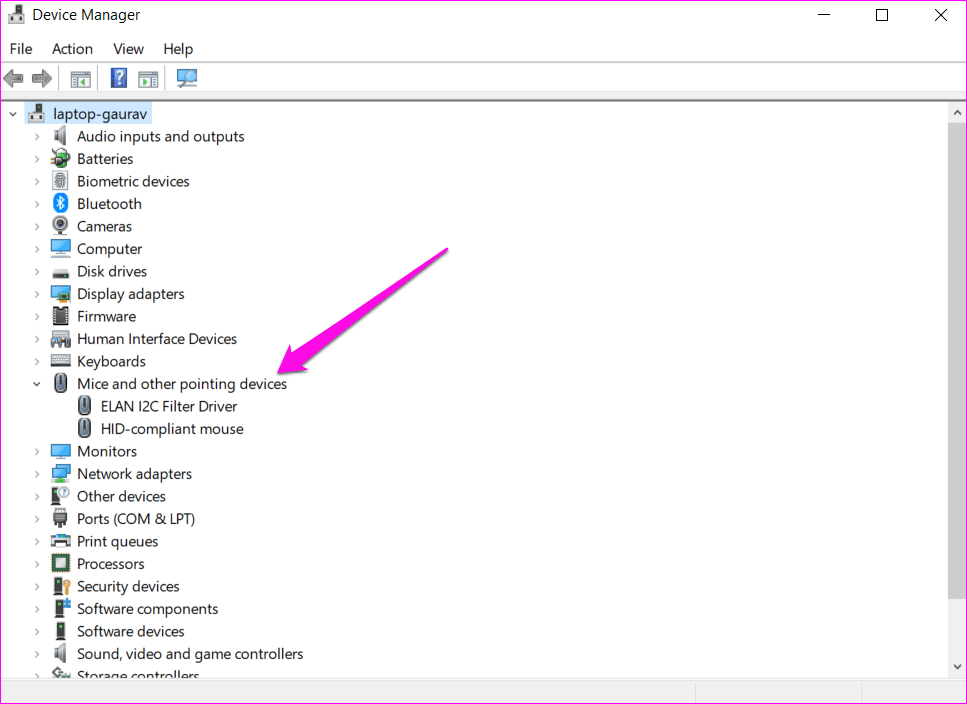The width and height of the screenshot is (967, 704).
Task: Click the Scan for hardware changes icon
Action: click(187, 78)
